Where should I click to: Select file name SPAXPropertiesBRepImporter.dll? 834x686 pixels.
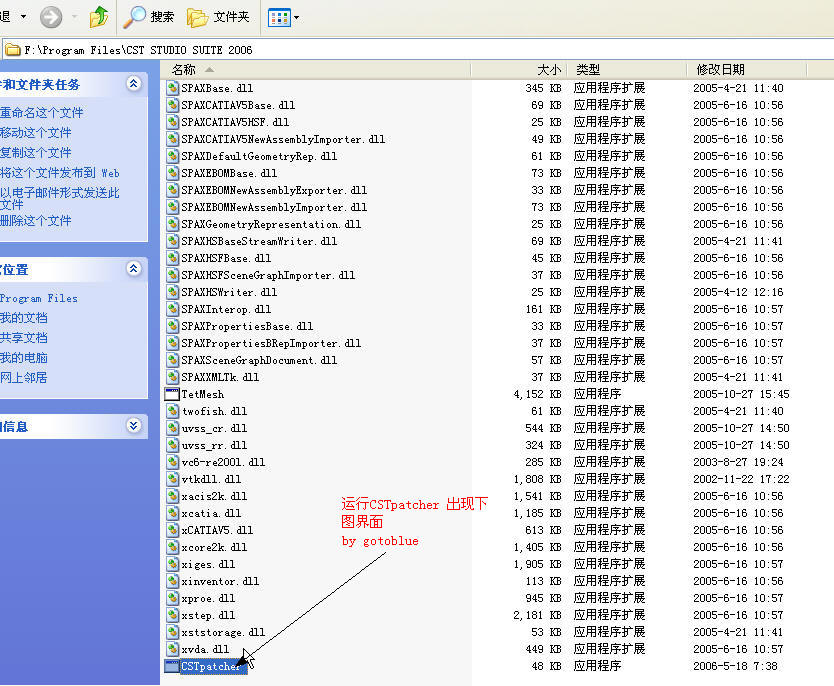coord(271,343)
